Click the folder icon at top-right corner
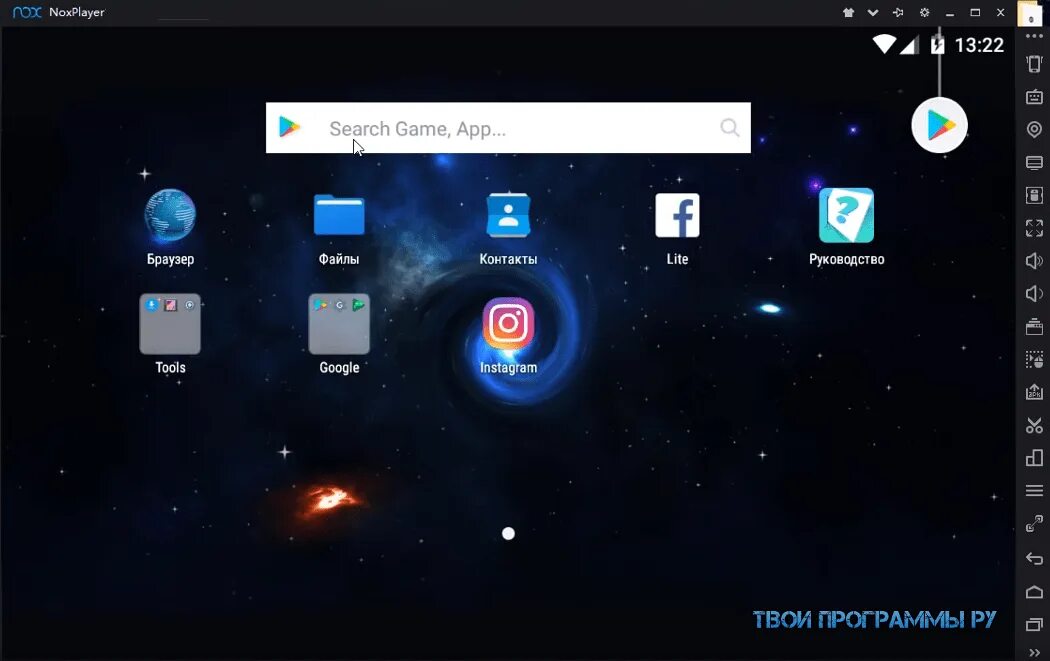This screenshot has width=1050, height=661. [x=1029, y=13]
